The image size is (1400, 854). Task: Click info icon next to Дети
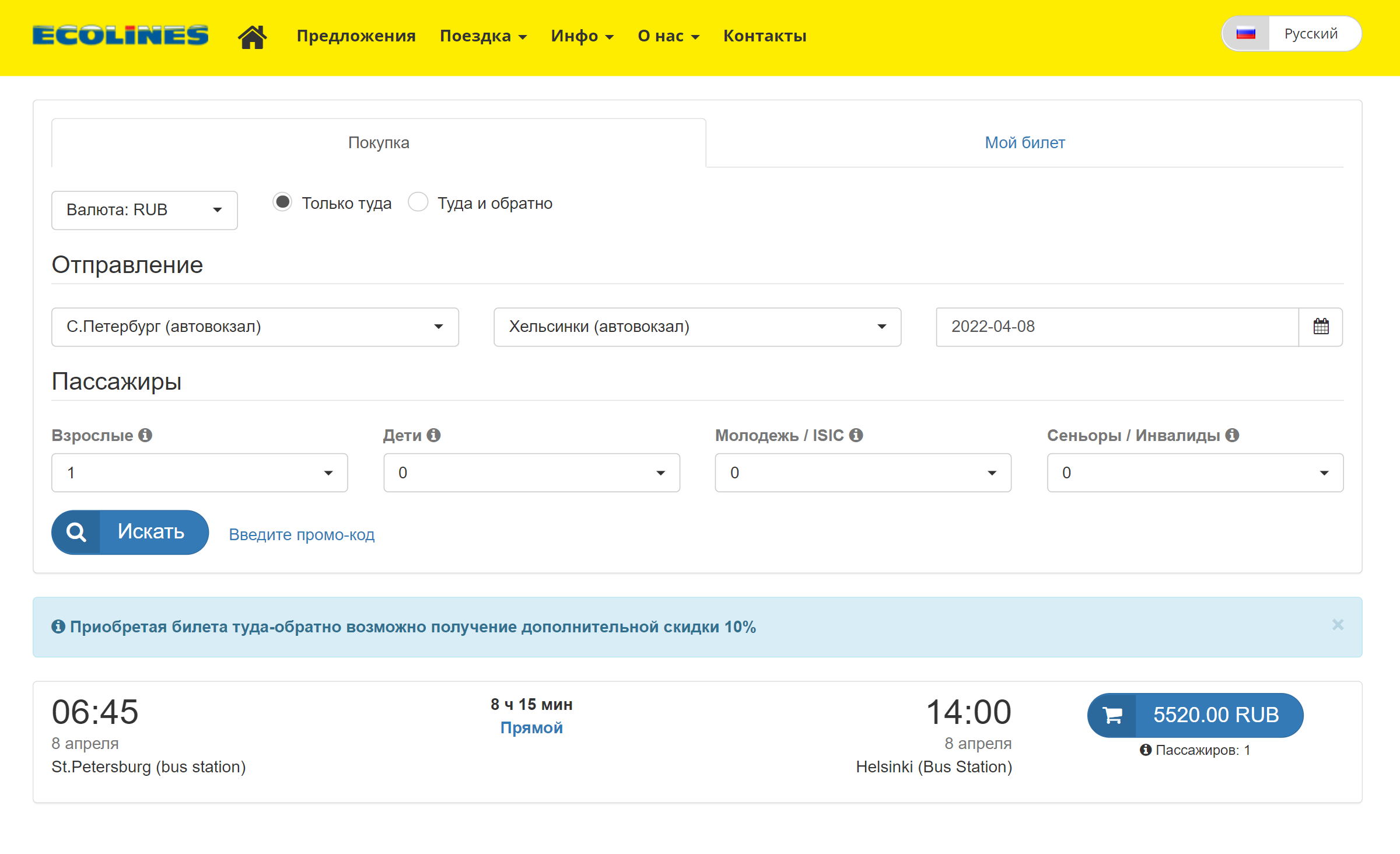(x=433, y=435)
